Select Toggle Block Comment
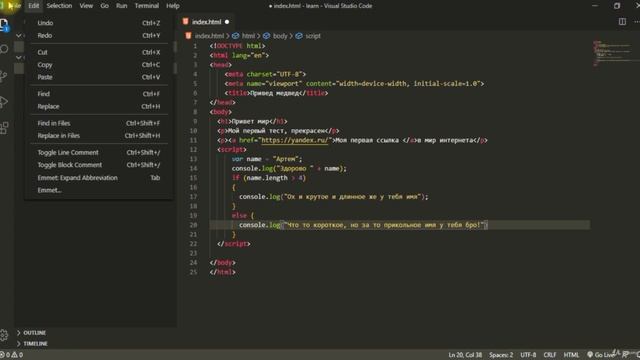Screen dimensions: 640x360 point(99,165)
